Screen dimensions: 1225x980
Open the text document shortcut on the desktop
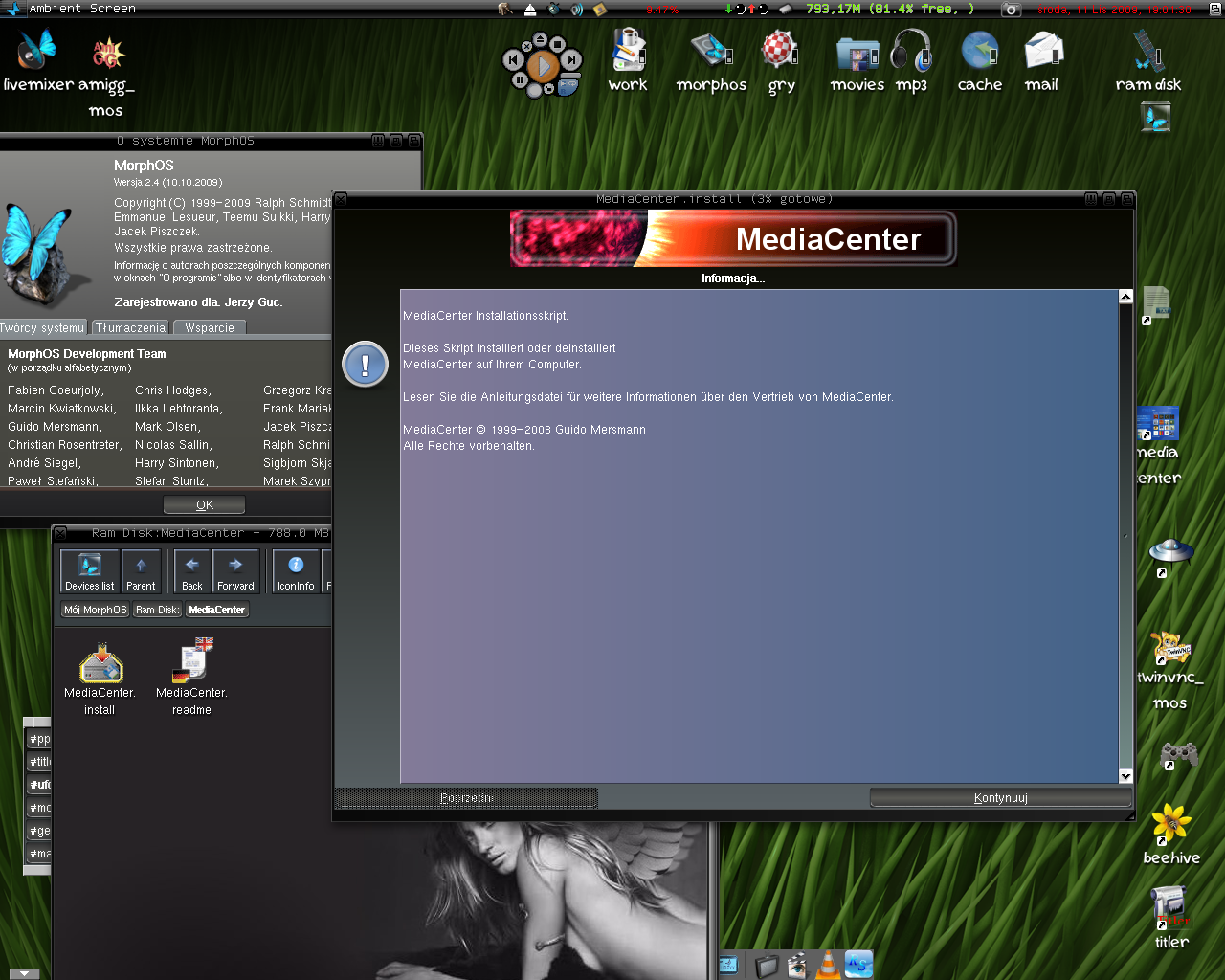point(1156,304)
